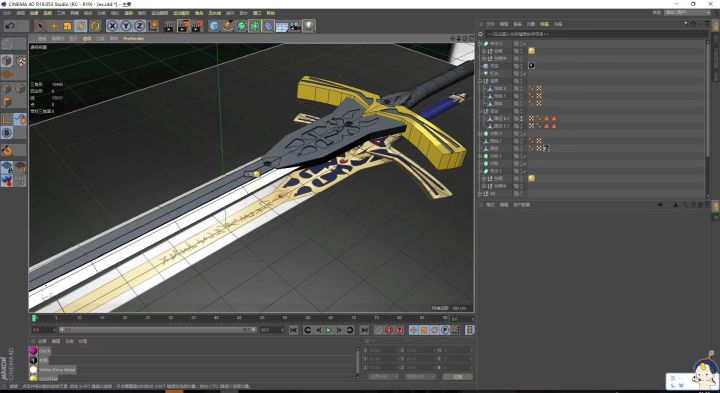The image size is (720, 393).
Task: Open the 创建 Create menu in main menu bar
Action: click(x=34, y=13)
